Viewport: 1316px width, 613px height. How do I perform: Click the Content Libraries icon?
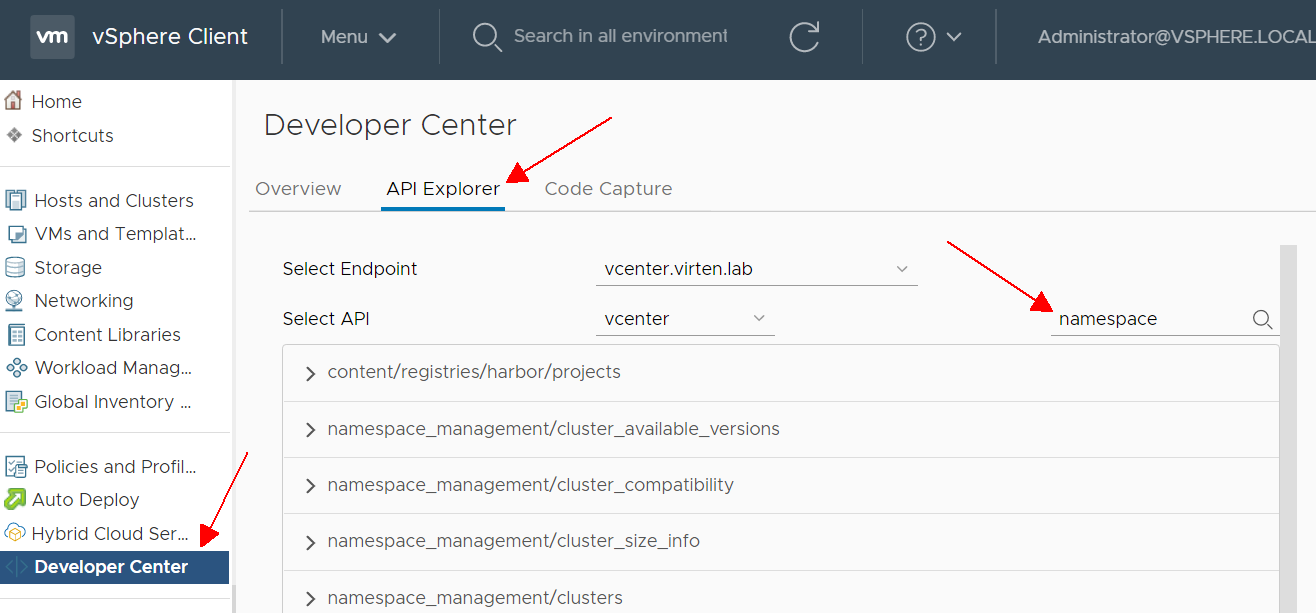click(x=15, y=334)
